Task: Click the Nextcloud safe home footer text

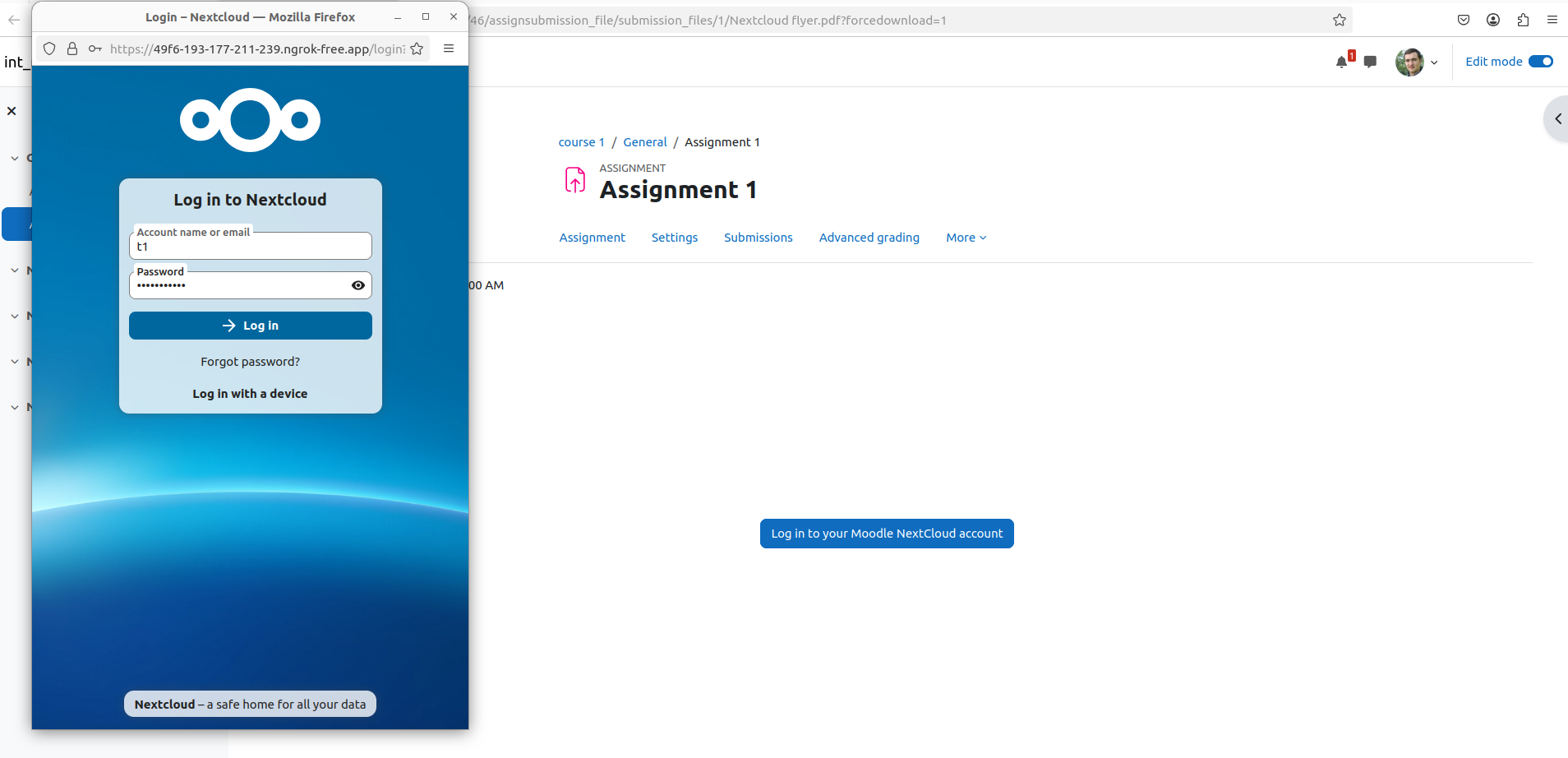Action: pyautogui.click(x=251, y=705)
